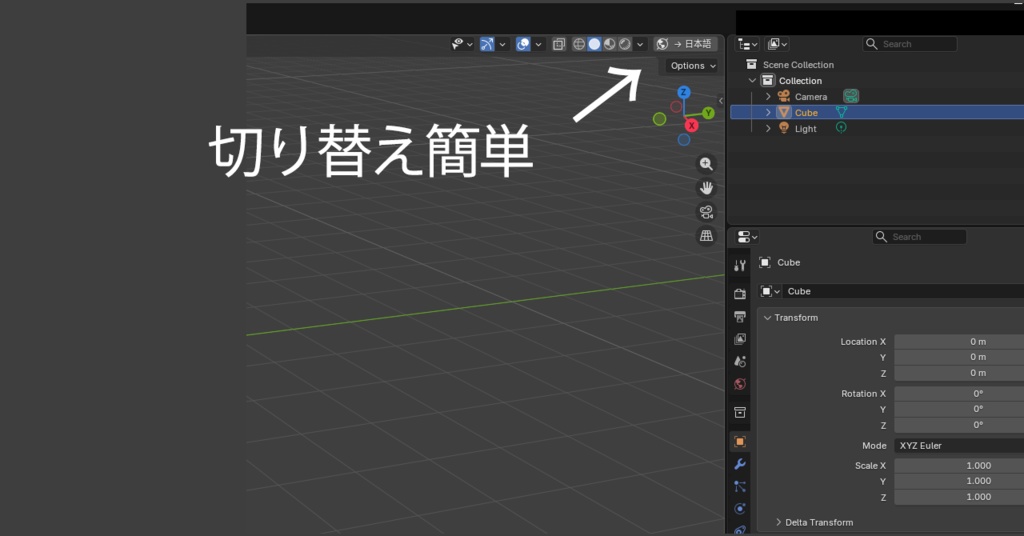1024x536 pixels.
Task: Open the Particles properties tab
Action: pyautogui.click(x=739, y=486)
